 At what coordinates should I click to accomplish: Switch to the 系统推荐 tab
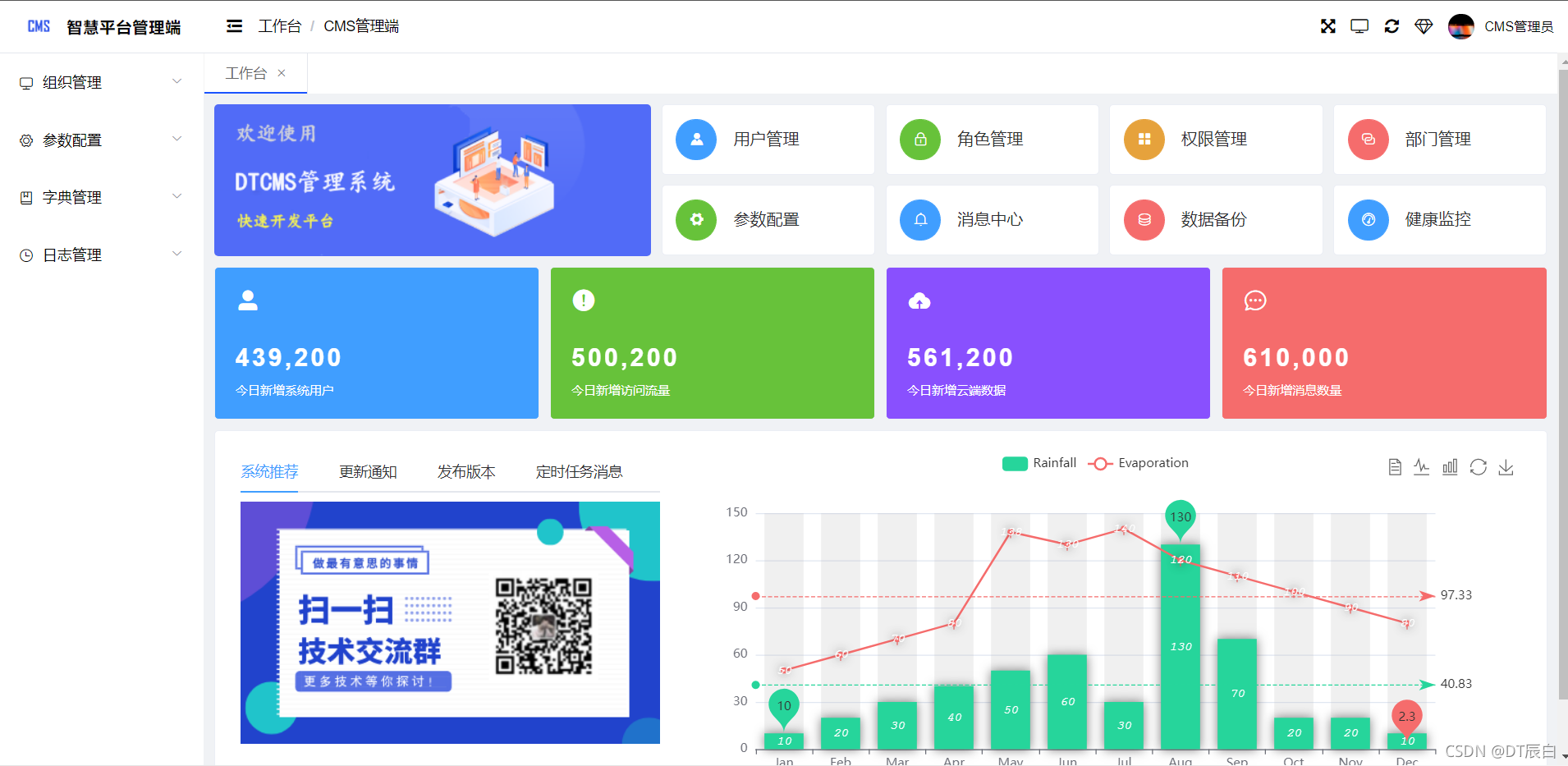point(269,472)
